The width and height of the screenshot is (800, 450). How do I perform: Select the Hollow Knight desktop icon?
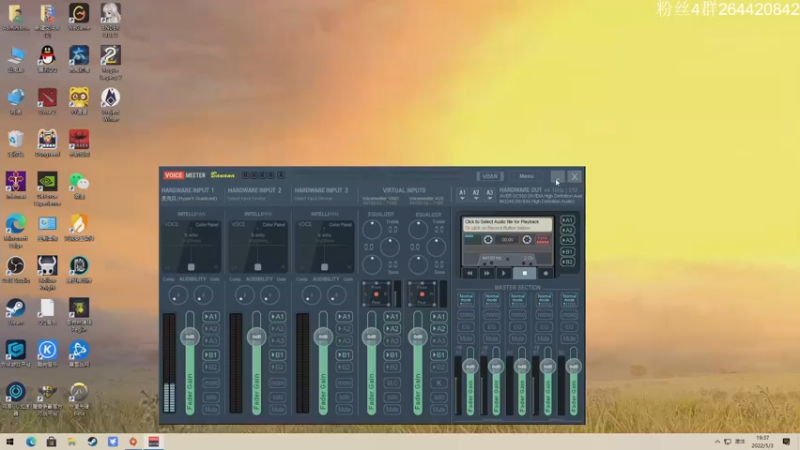[x=47, y=273]
